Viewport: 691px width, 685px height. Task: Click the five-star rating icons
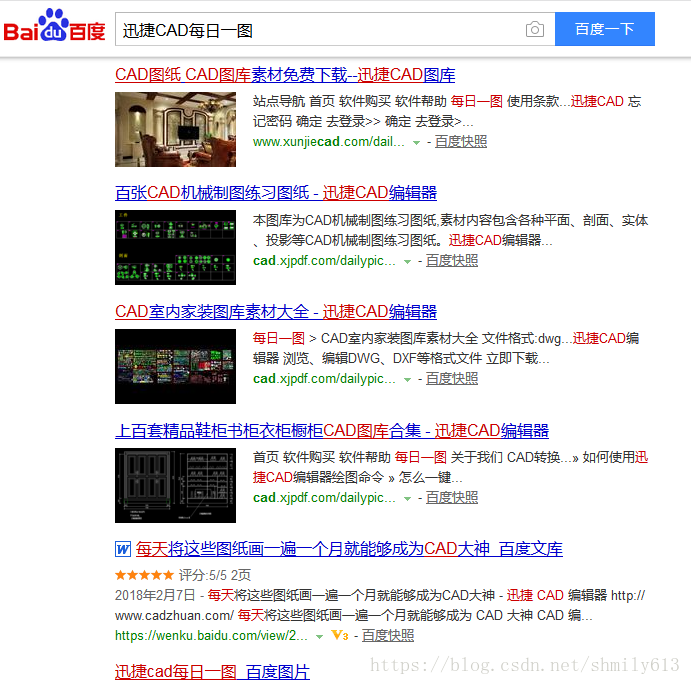click(144, 575)
